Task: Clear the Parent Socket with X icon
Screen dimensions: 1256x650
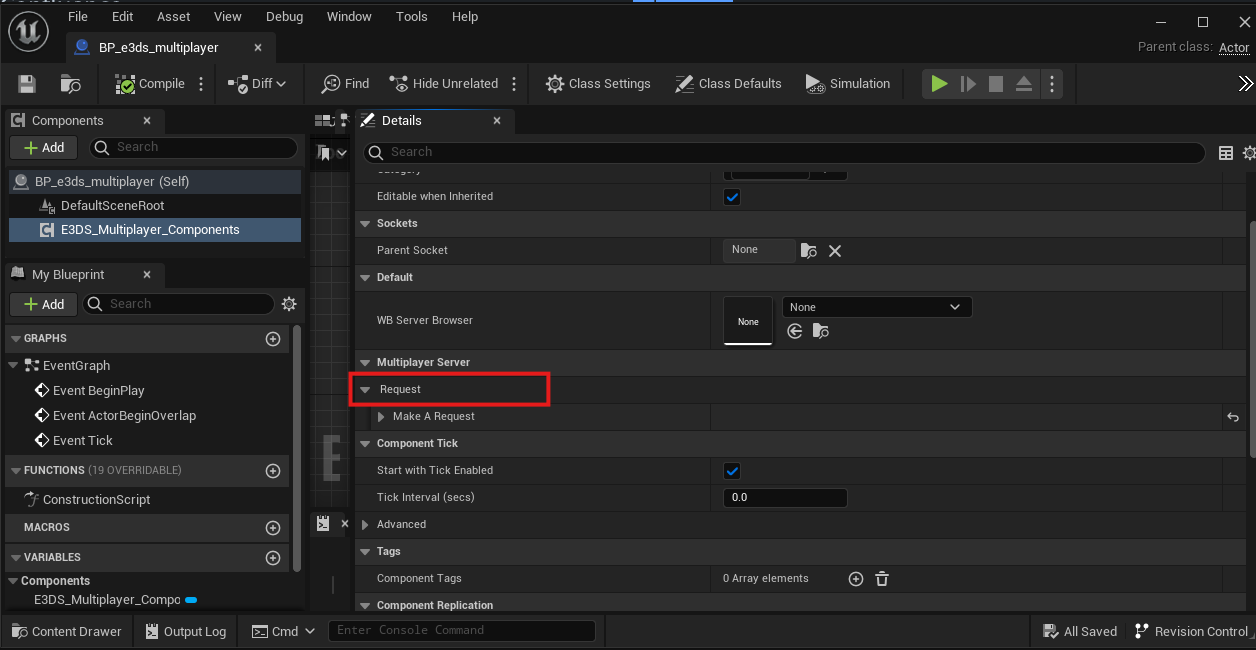Action: pos(835,251)
